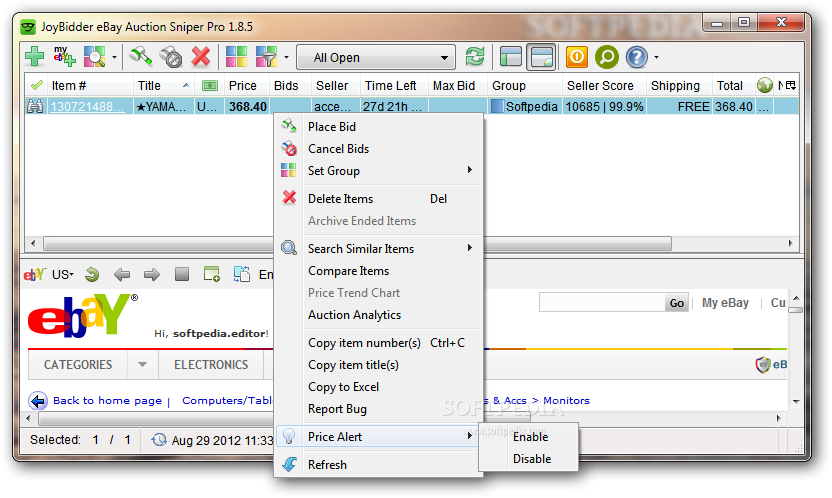The width and height of the screenshot is (832, 498).
Task: Choose Disable in Price Alert submenu
Action: (528, 459)
